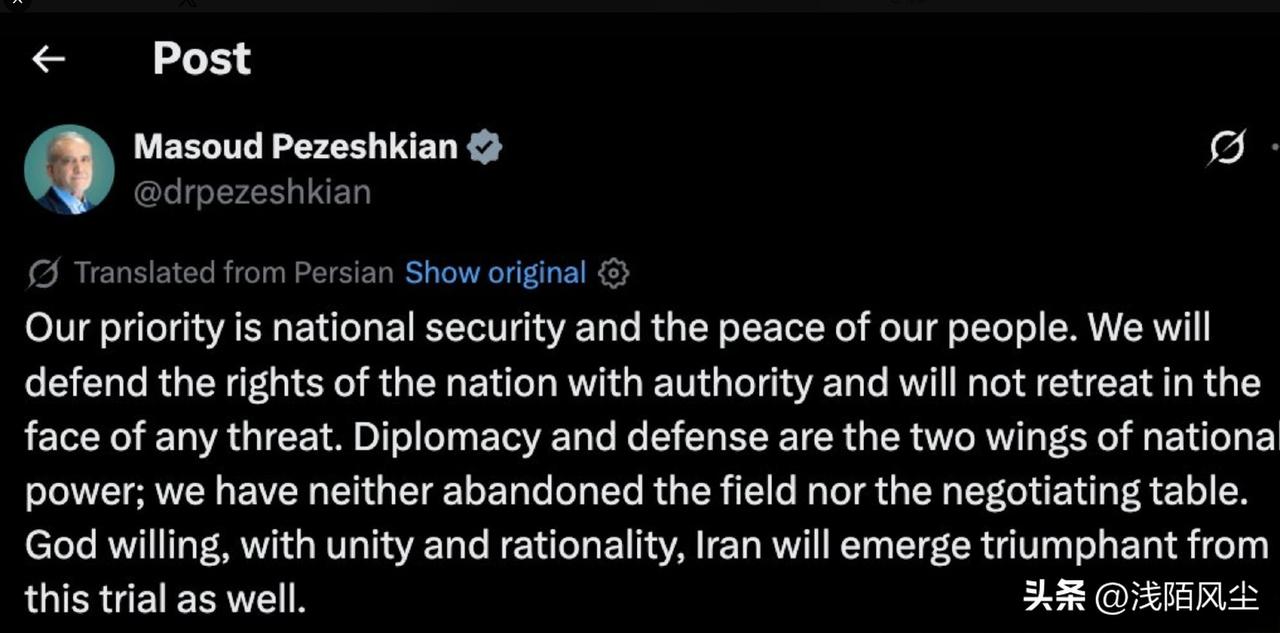Open translation settings gear icon

[x=613, y=273]
